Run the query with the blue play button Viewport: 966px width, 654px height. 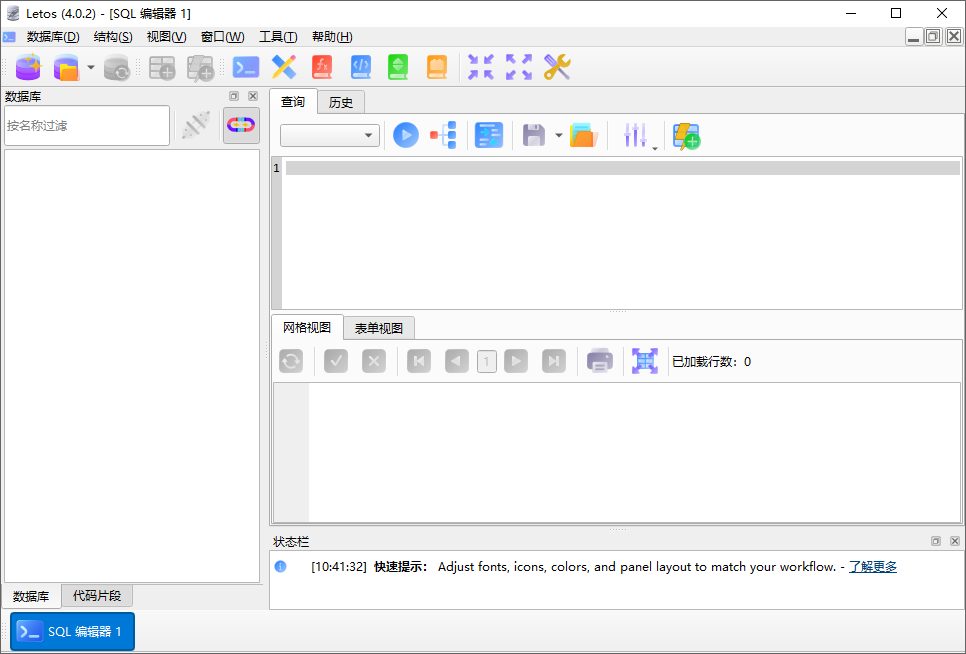[x=406, y=135]
